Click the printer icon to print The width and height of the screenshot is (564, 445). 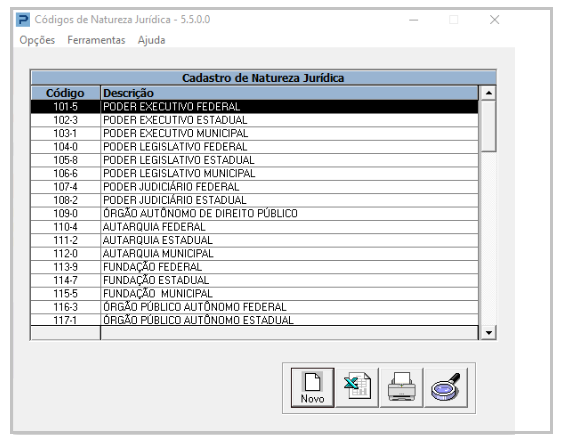tap(401, 387)
